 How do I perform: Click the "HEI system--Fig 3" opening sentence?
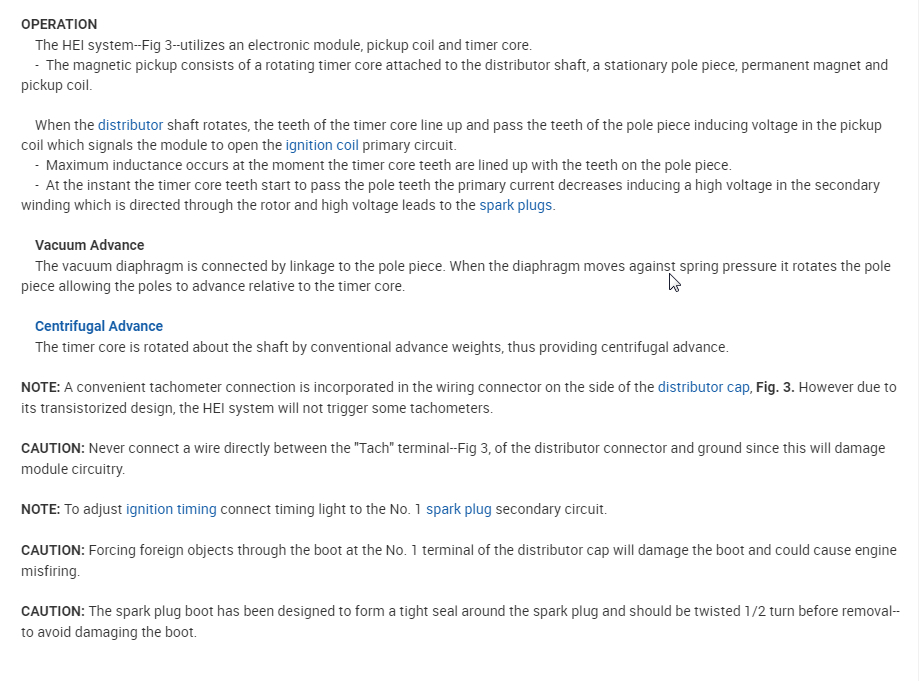click(283, 45)
